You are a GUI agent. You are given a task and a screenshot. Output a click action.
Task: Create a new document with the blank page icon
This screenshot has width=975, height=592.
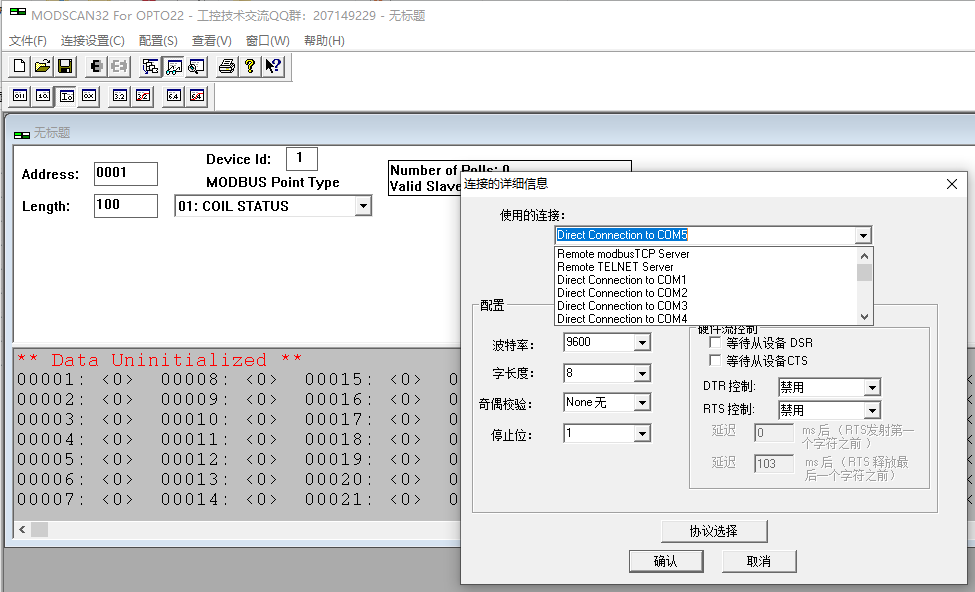pos(19,66)
